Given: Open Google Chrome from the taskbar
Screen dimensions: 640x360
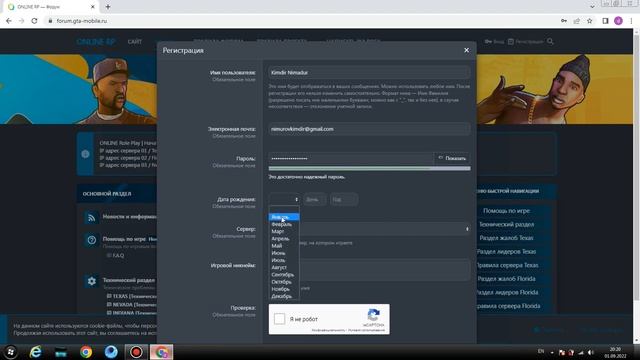Looking at the screenshot, I should coord(86,351).
